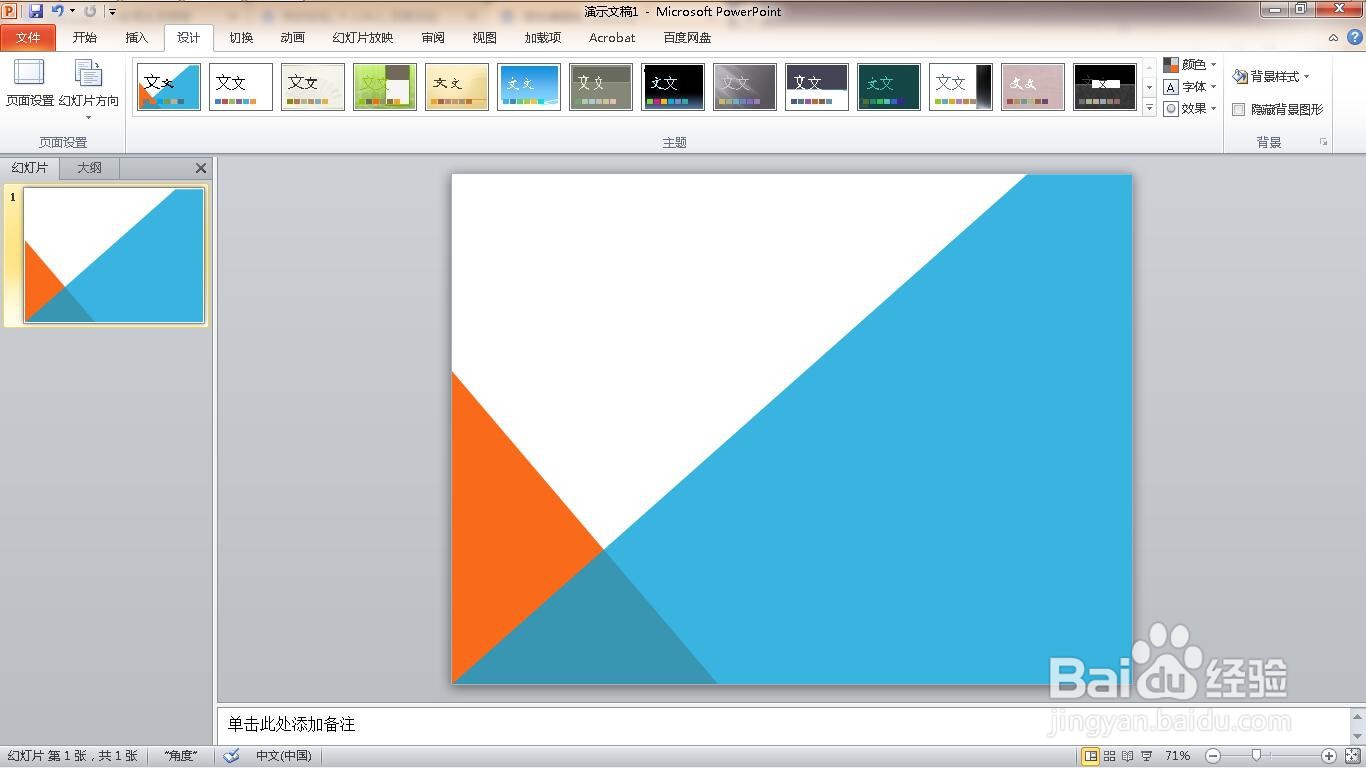1366x768 pixels.
Task: Click the theme gallery scroll-down arrow
Action: pos(1149,87)
